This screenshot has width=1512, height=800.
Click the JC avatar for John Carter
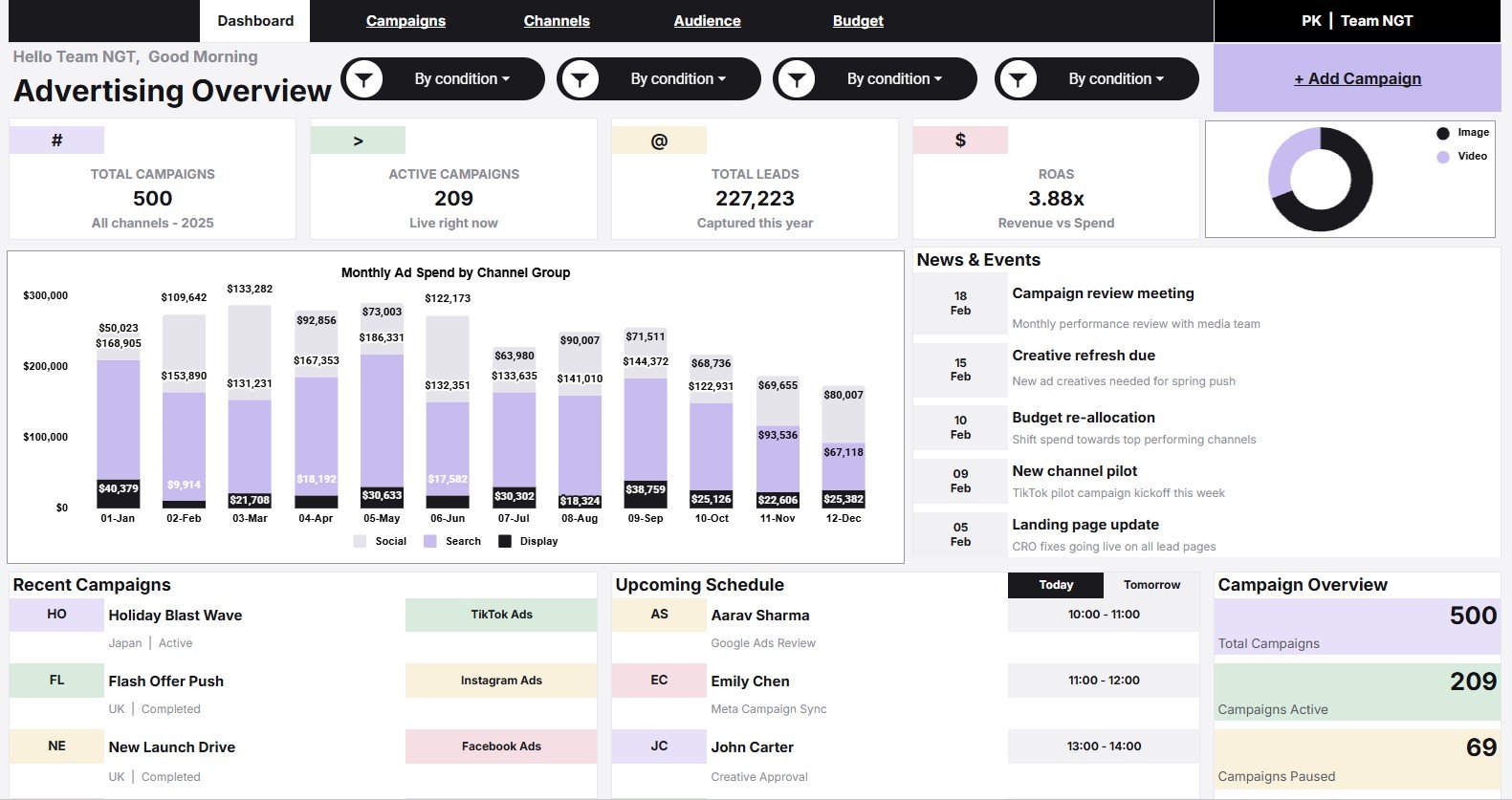coord(659,746)
